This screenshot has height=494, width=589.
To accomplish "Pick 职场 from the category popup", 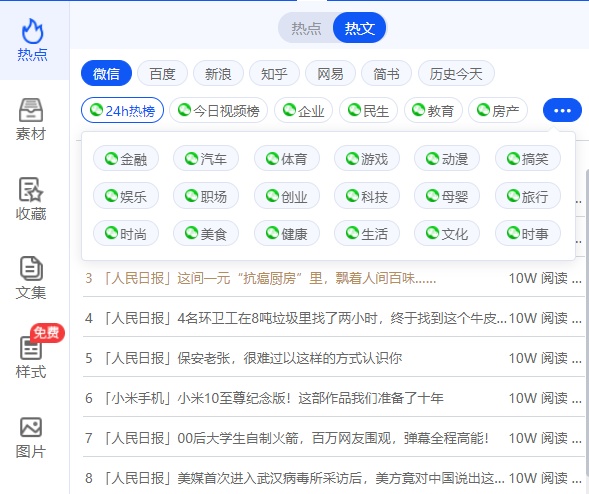I will click(206, 196).
